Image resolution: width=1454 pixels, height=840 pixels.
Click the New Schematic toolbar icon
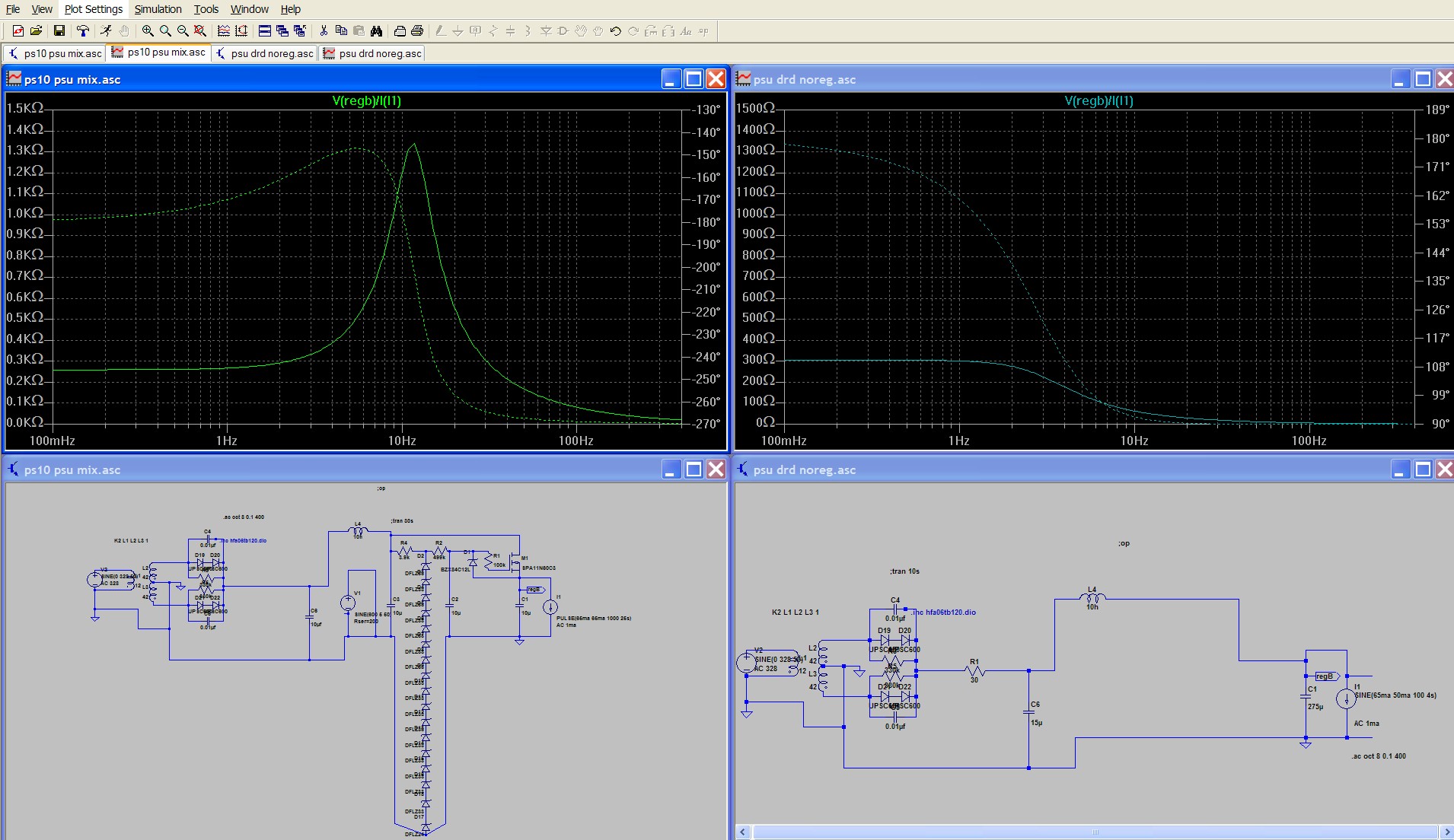(x=18, y=31)
